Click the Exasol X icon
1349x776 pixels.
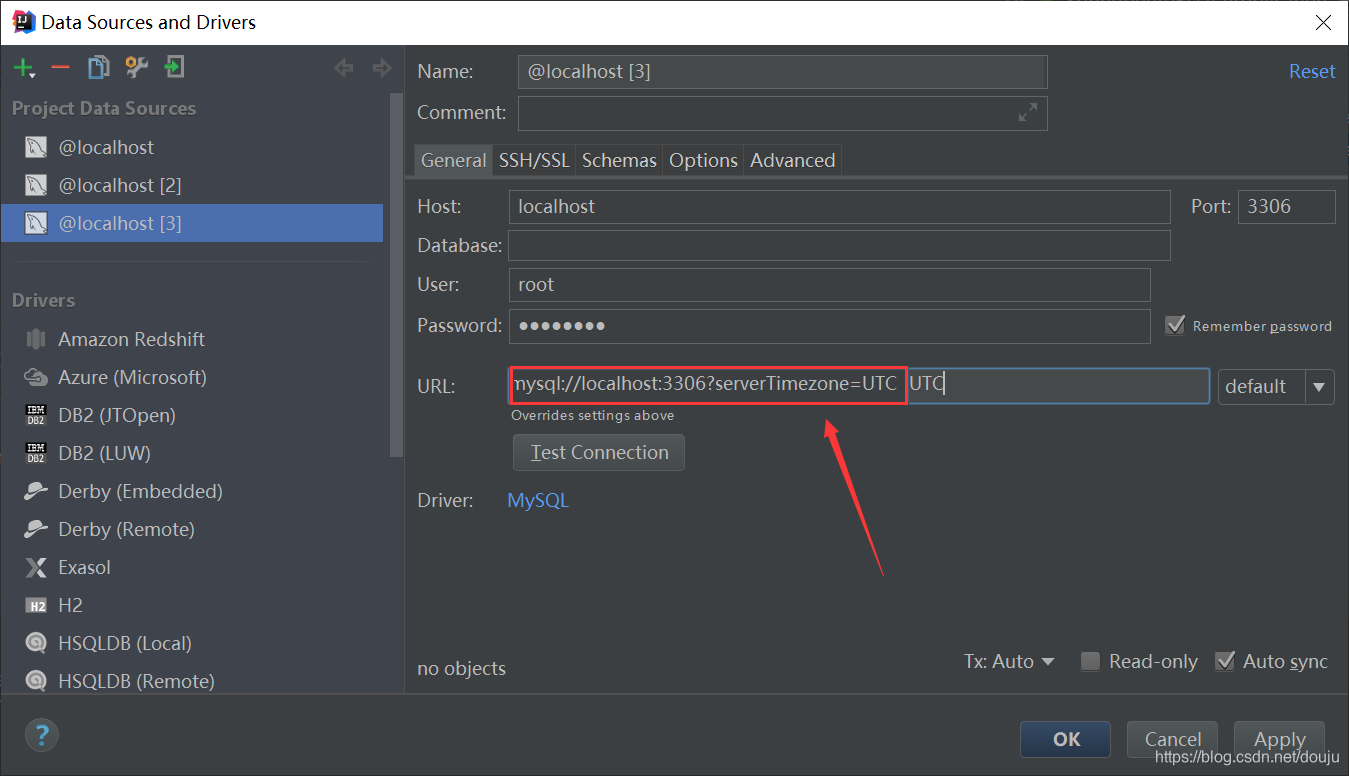[x=36, y=567]
